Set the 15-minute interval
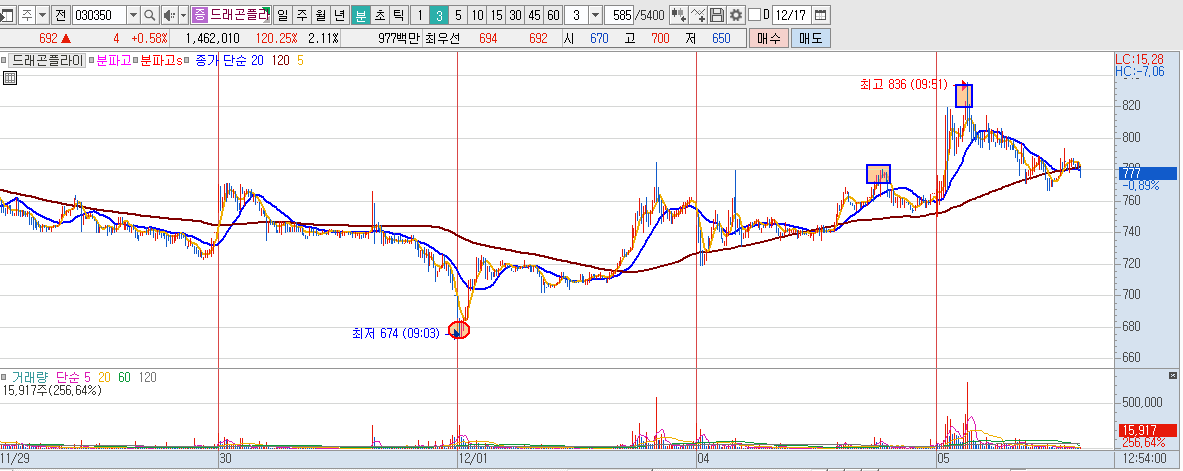Viewport: 1183px width, 471px height. [x=496, y=14]
